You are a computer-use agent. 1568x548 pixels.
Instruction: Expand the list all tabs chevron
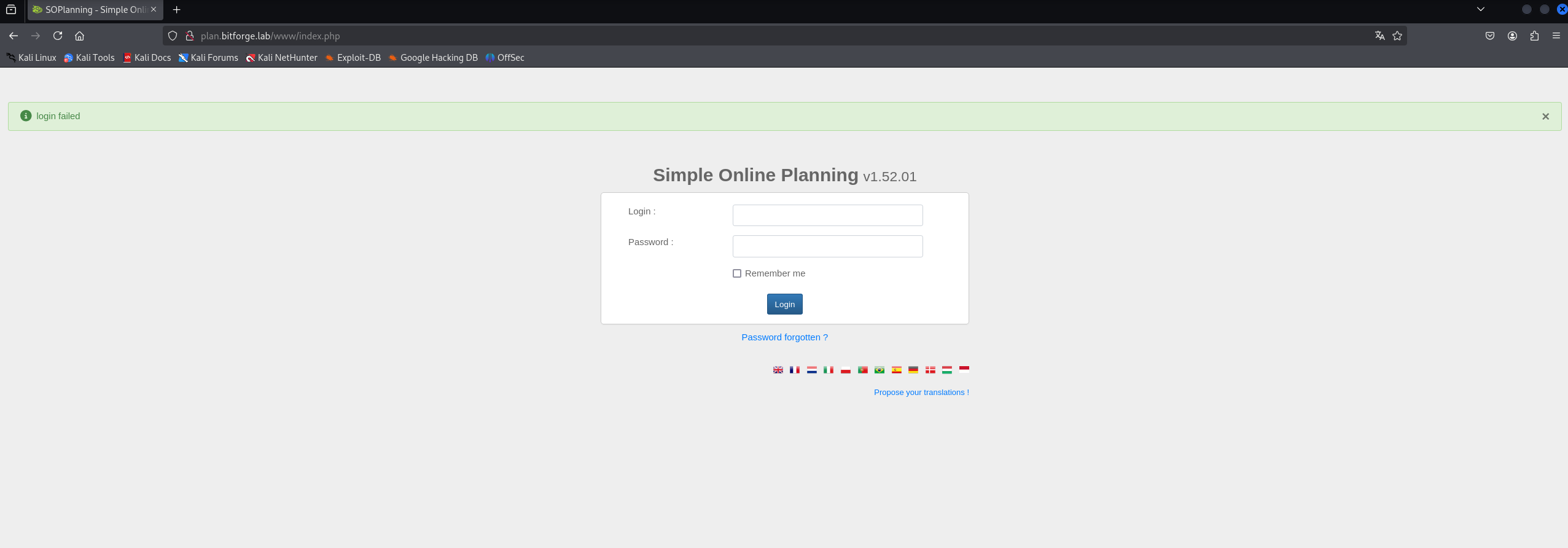1481,9
